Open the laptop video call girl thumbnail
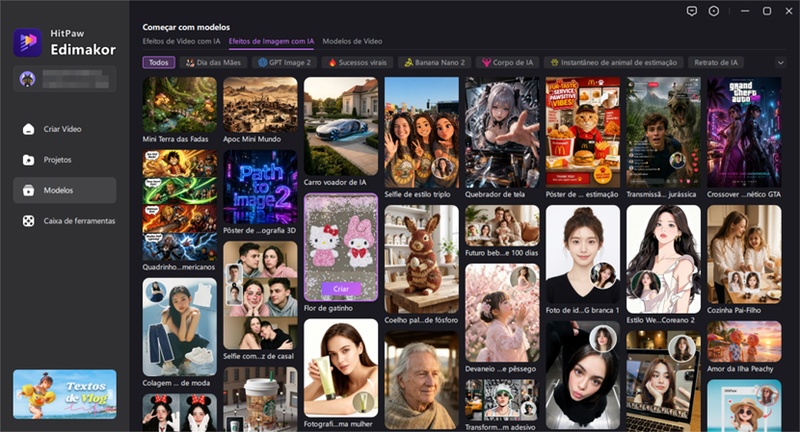Viewport: 800px width, 432px height. 663,381
